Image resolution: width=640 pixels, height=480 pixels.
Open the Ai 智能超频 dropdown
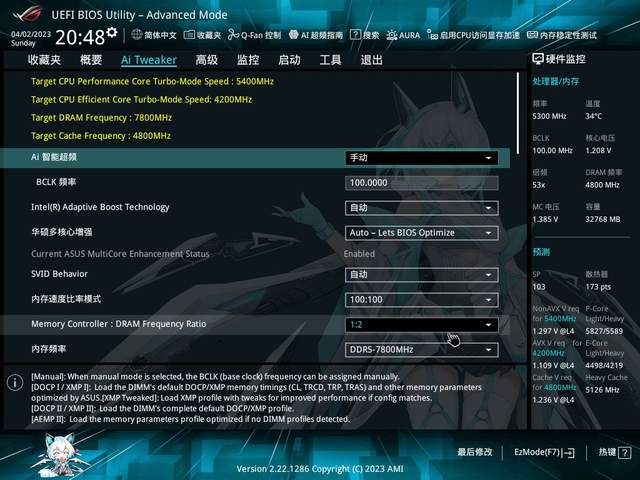422,158
